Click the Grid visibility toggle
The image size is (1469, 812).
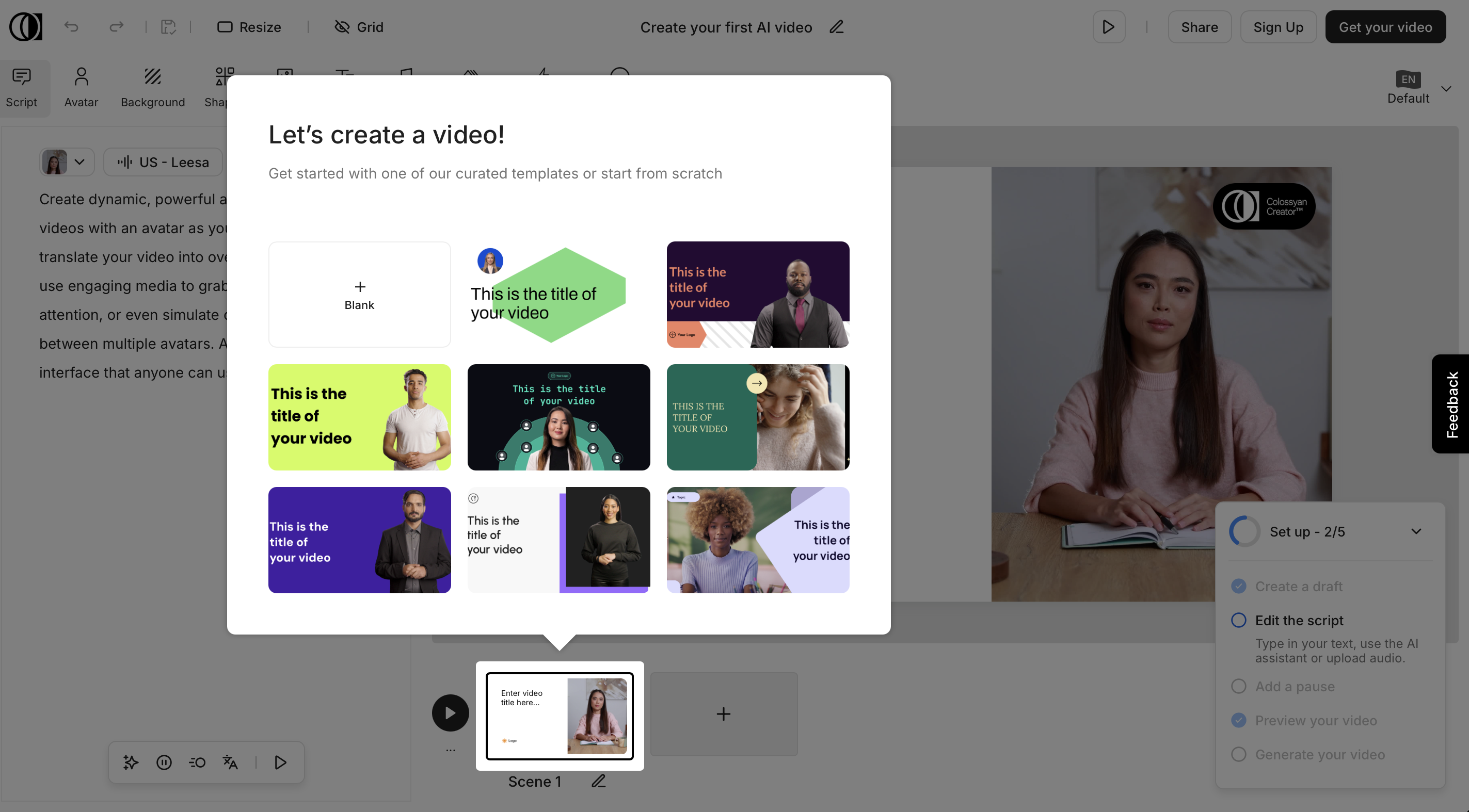(359, 27)
